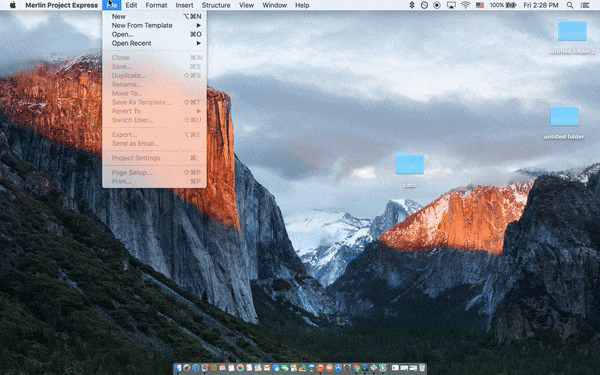This screenshot has width=600, height=375.
Task: Open Safari from the Dock
Action: pos(196,368)
